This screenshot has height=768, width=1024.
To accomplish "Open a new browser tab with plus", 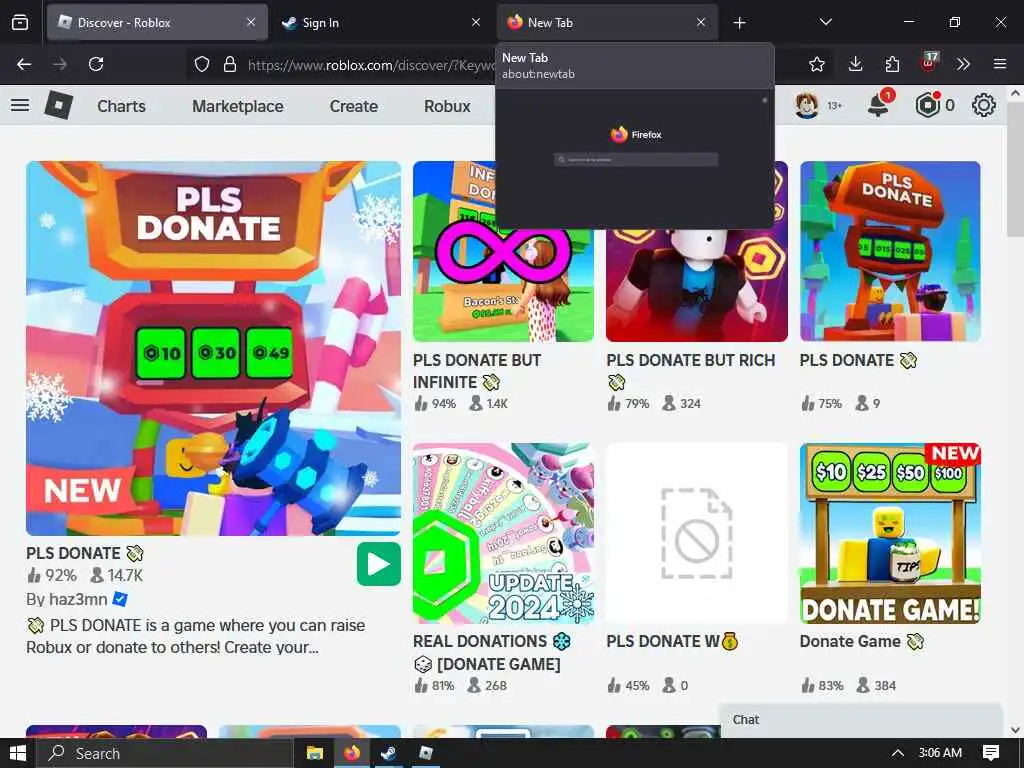I will click(x=739, y=23).
